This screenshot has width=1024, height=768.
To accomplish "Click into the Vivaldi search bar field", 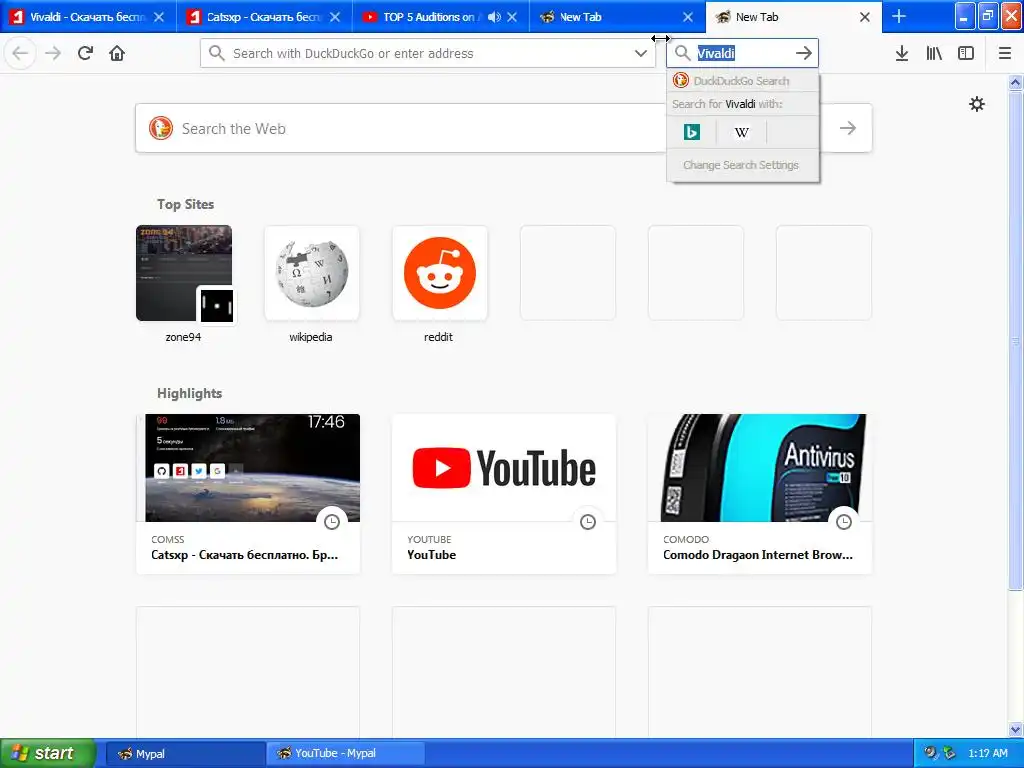I will click(x=743, y=54).
